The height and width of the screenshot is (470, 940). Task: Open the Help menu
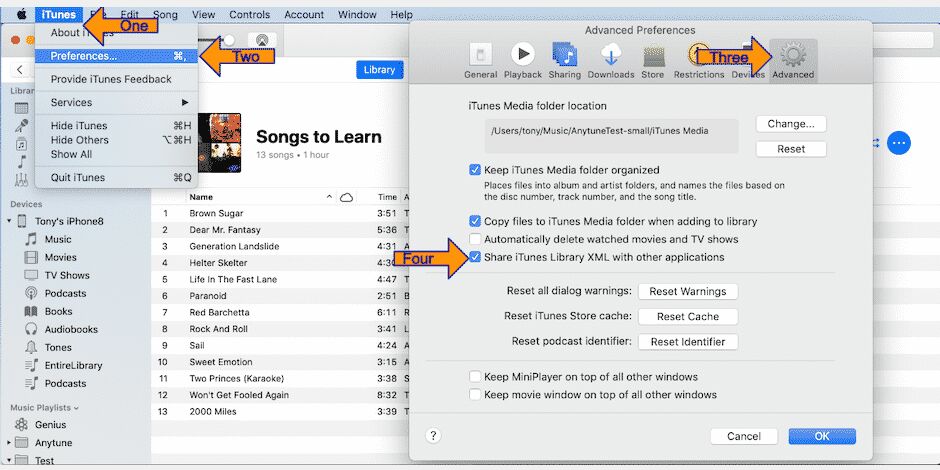[401, 14]
